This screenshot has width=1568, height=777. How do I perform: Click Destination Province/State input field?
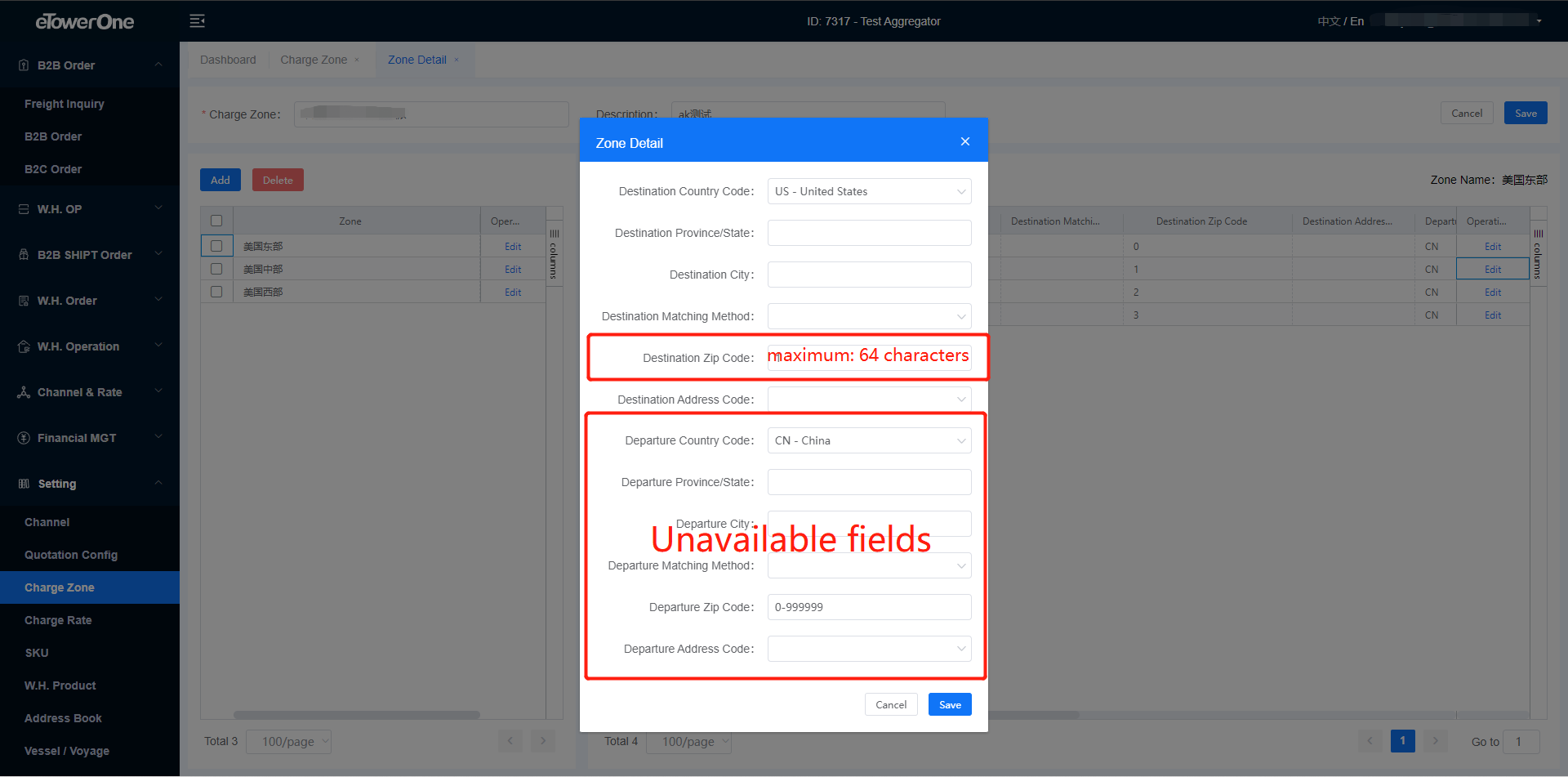tap(870, 233)
